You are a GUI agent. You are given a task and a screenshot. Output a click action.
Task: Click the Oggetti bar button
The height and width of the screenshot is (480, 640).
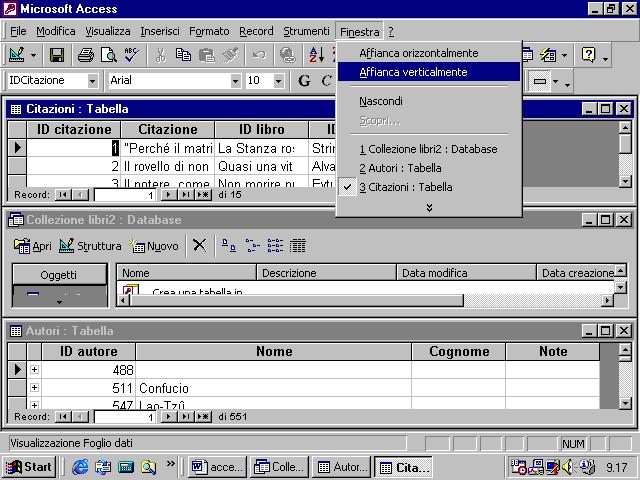[60, 275]
